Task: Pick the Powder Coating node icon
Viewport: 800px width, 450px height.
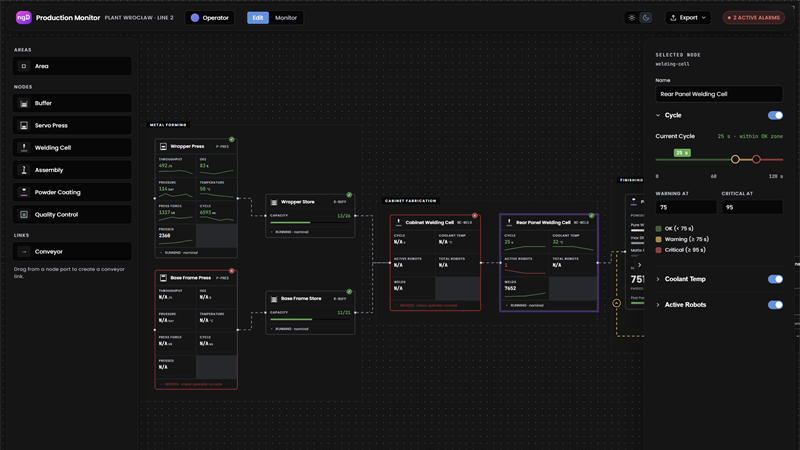Action: tap(23, 192)
